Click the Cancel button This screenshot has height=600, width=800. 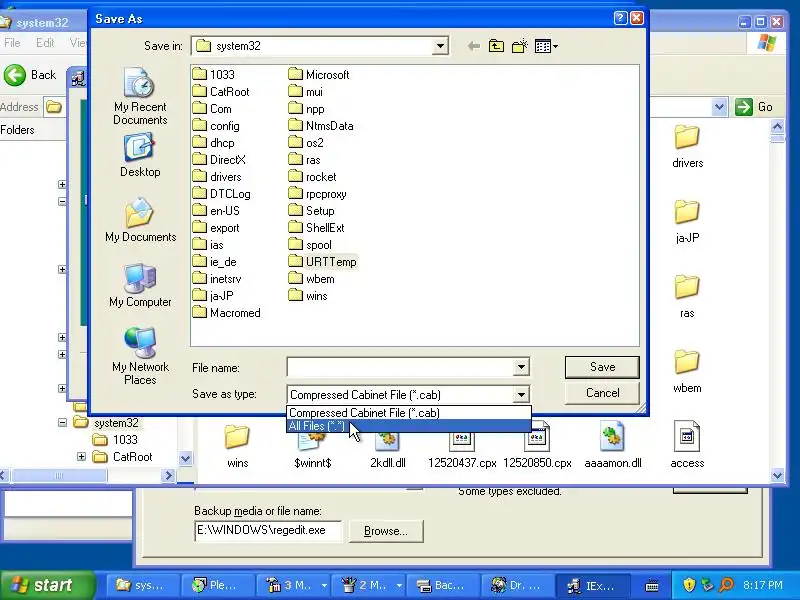point(602,393)
